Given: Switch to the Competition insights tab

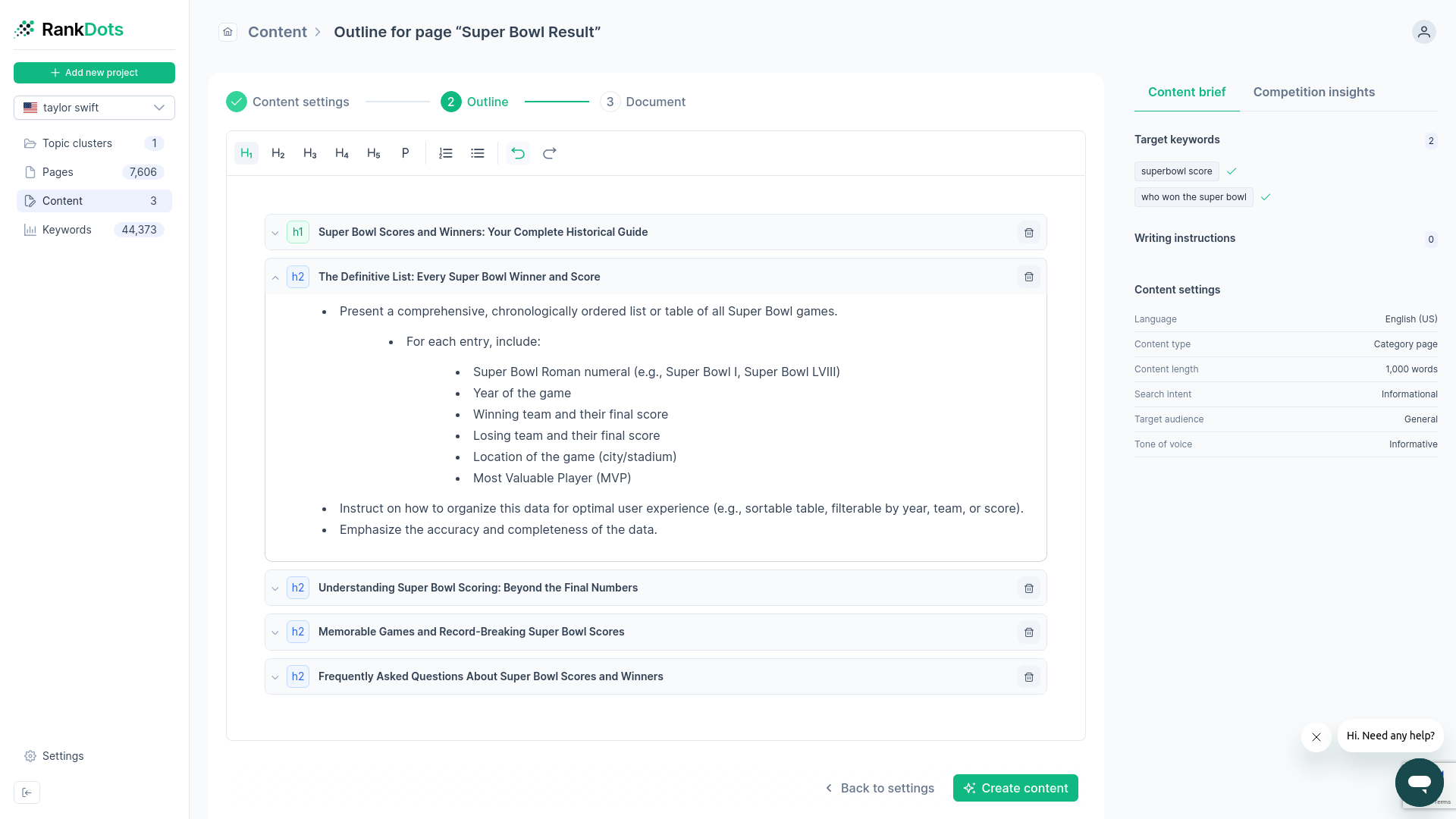Looking at the screenshot, I should pyautogui.click(x=1314, y=92).
